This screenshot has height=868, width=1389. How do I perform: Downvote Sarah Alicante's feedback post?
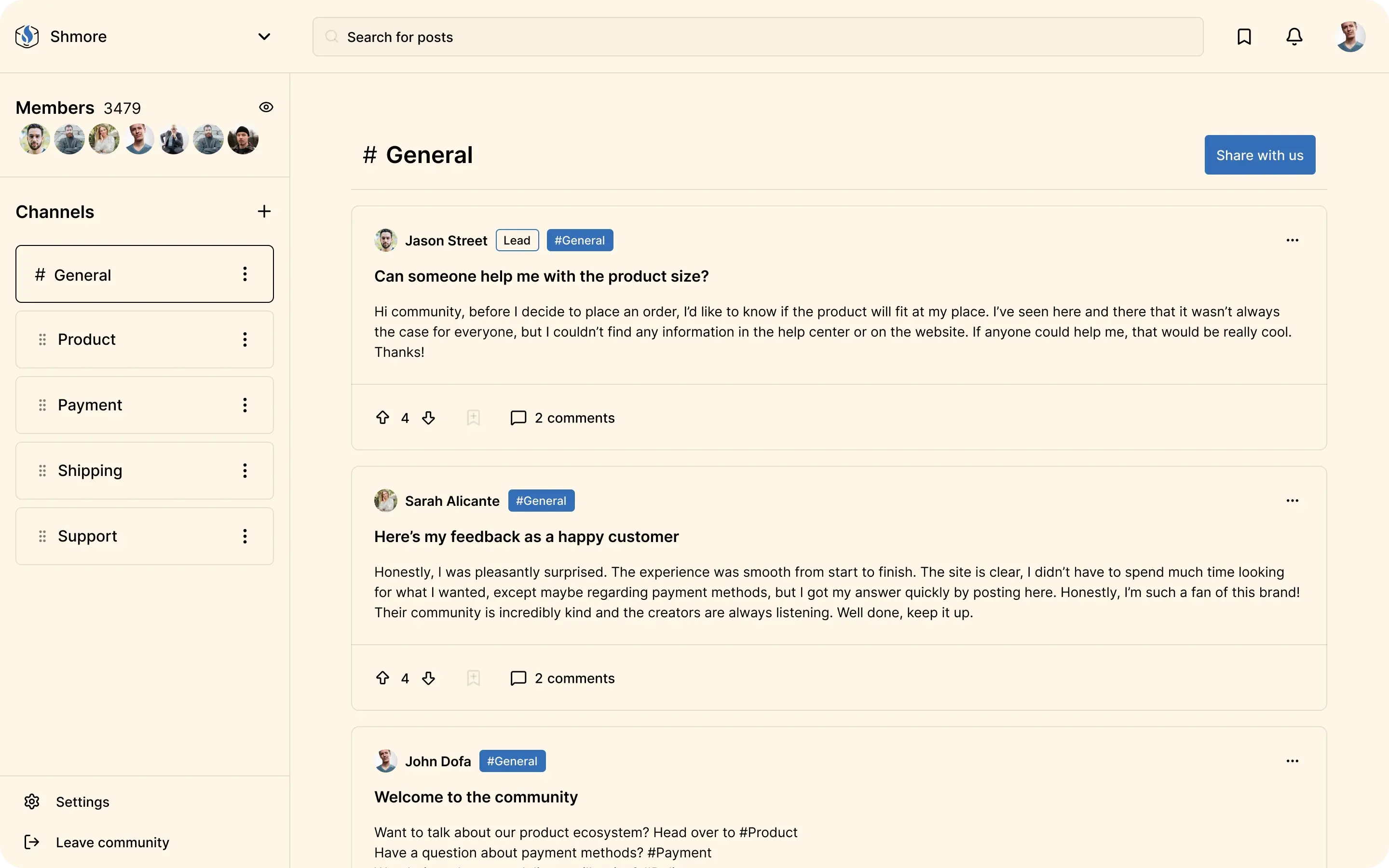pyautogui.click(x=429, y=678)
